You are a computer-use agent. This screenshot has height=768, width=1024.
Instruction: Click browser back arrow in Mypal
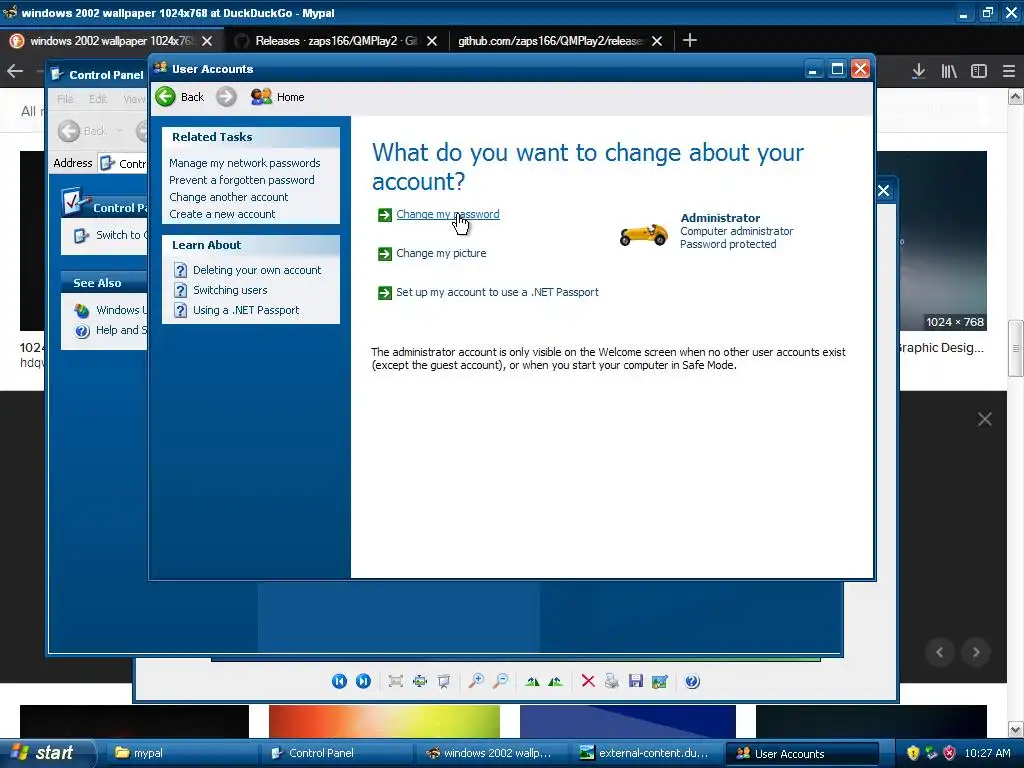[15, 71]
